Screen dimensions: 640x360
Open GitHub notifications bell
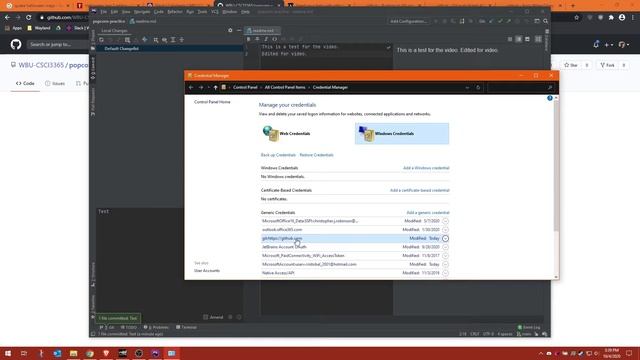pos(596,44)
